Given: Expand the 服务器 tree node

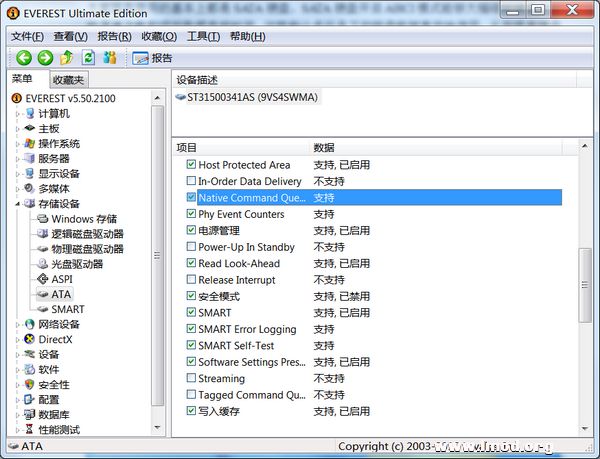Looking at the screenshot, I should [17, 159].
